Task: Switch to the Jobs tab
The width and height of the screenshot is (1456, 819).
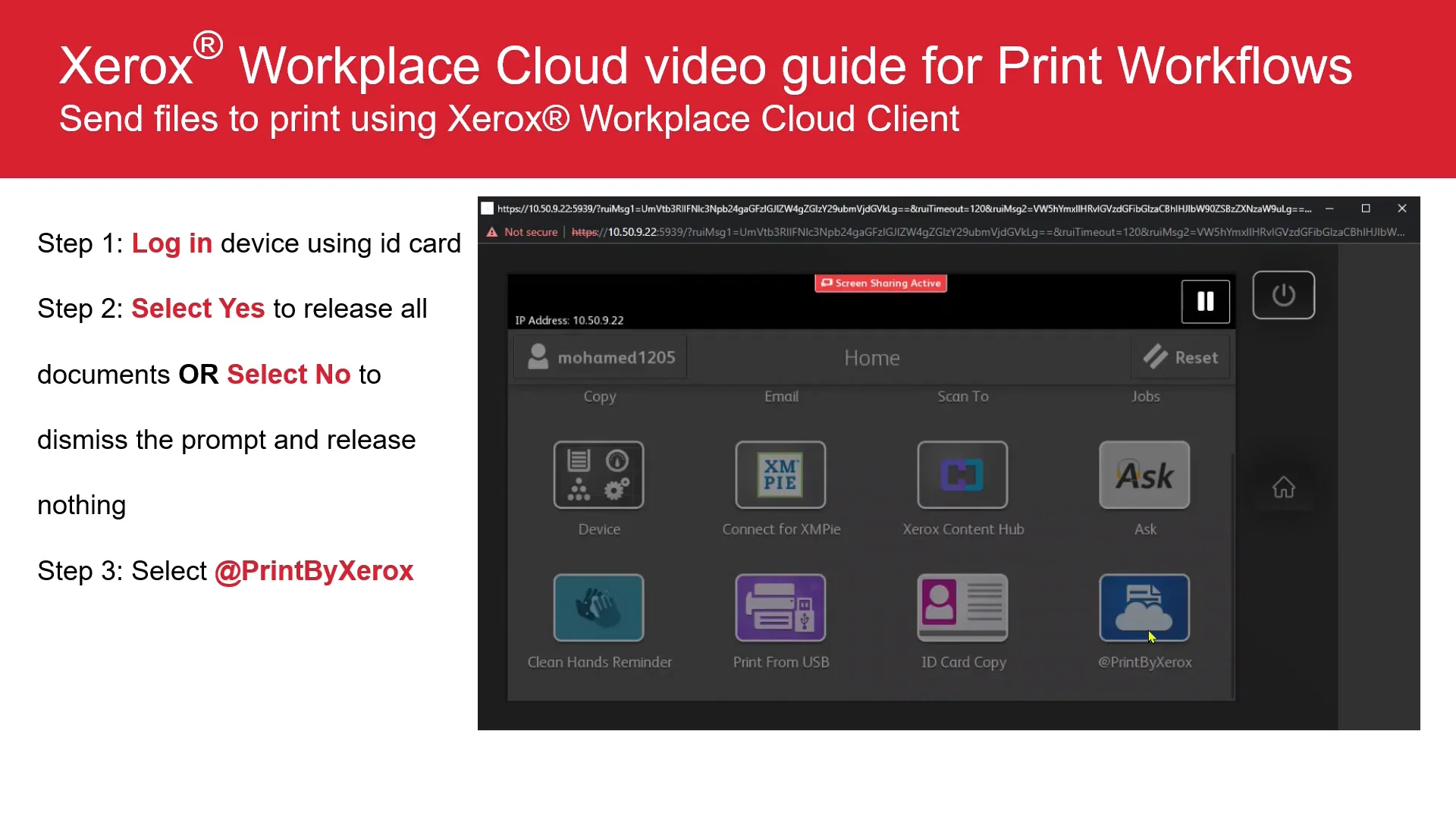Action: [1146, 396]
